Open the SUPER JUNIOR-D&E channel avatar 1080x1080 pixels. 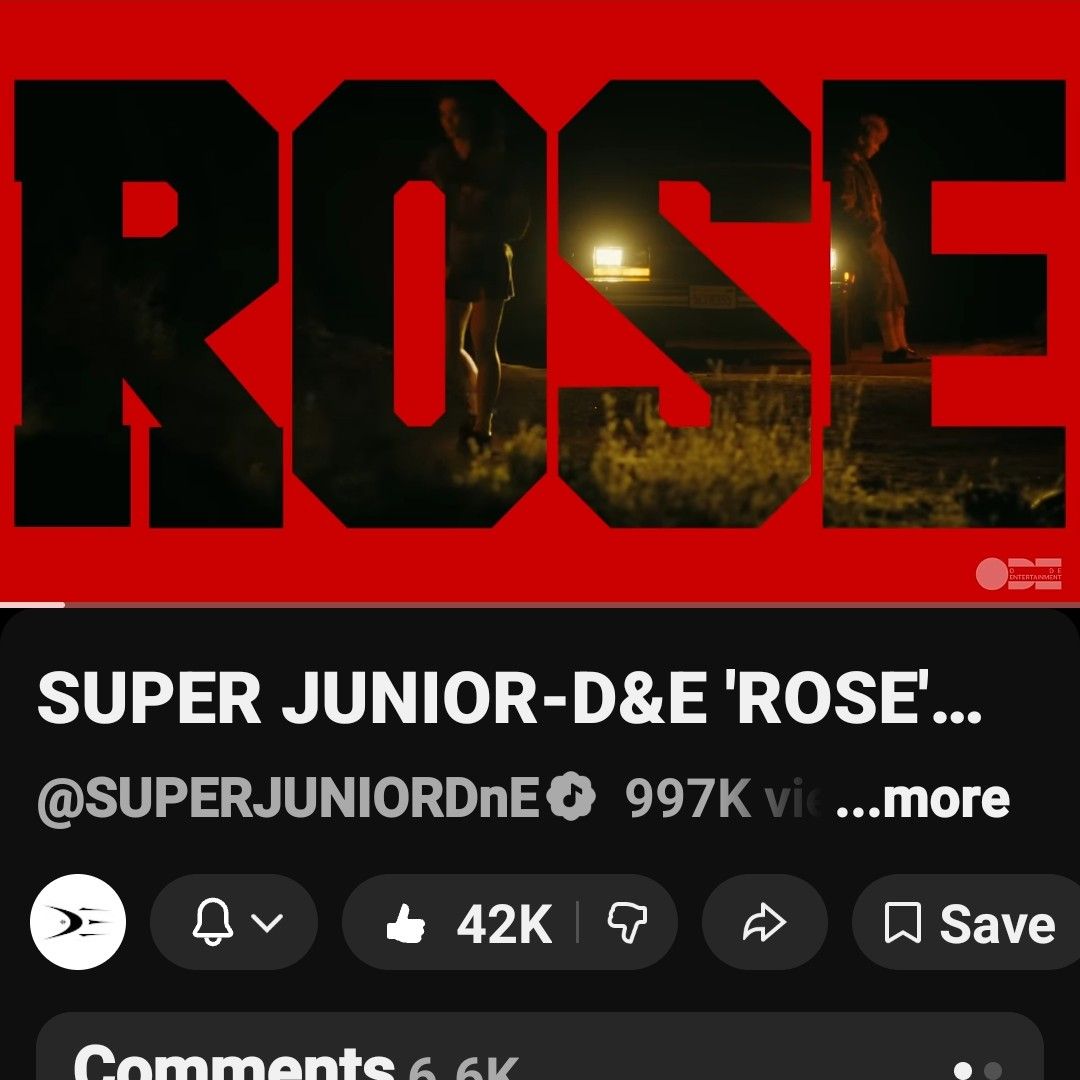click(78, 922)
